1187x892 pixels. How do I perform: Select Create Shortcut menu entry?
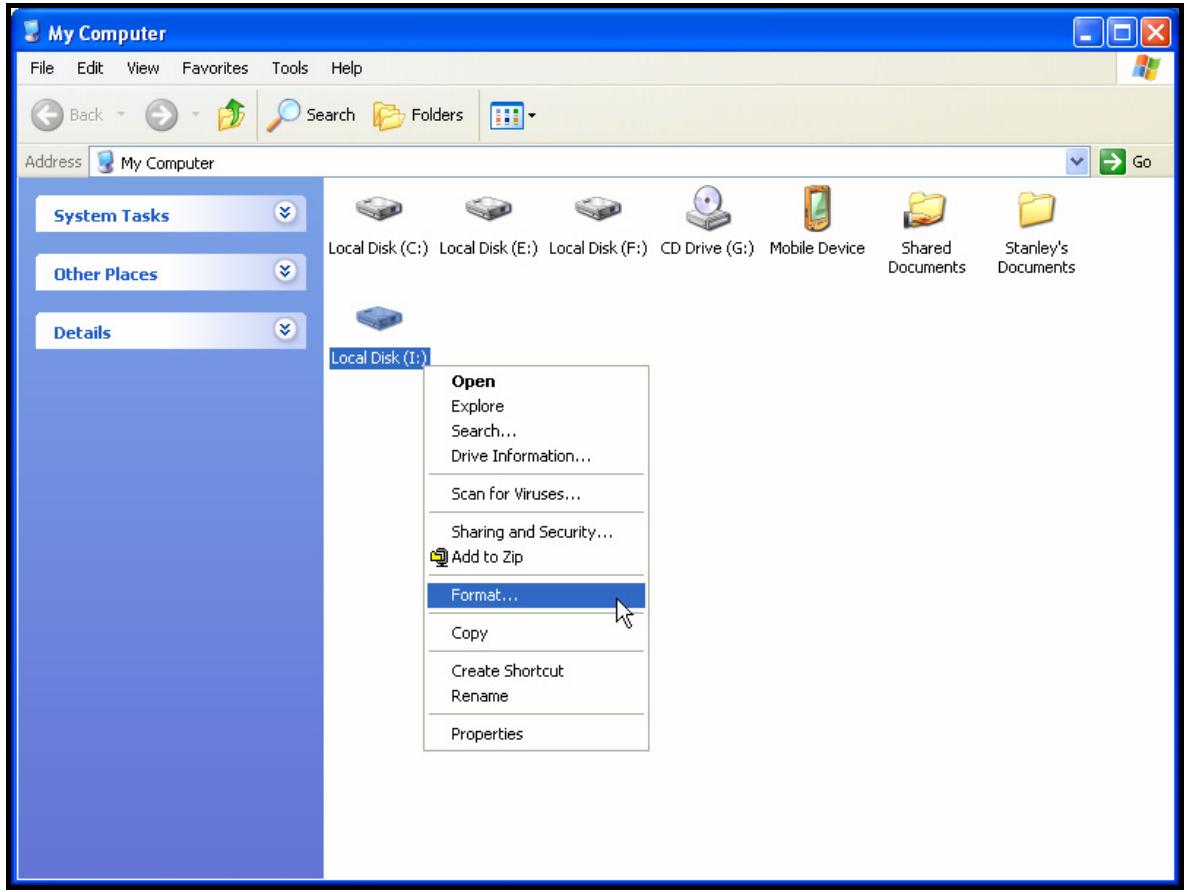coord(536,671)
